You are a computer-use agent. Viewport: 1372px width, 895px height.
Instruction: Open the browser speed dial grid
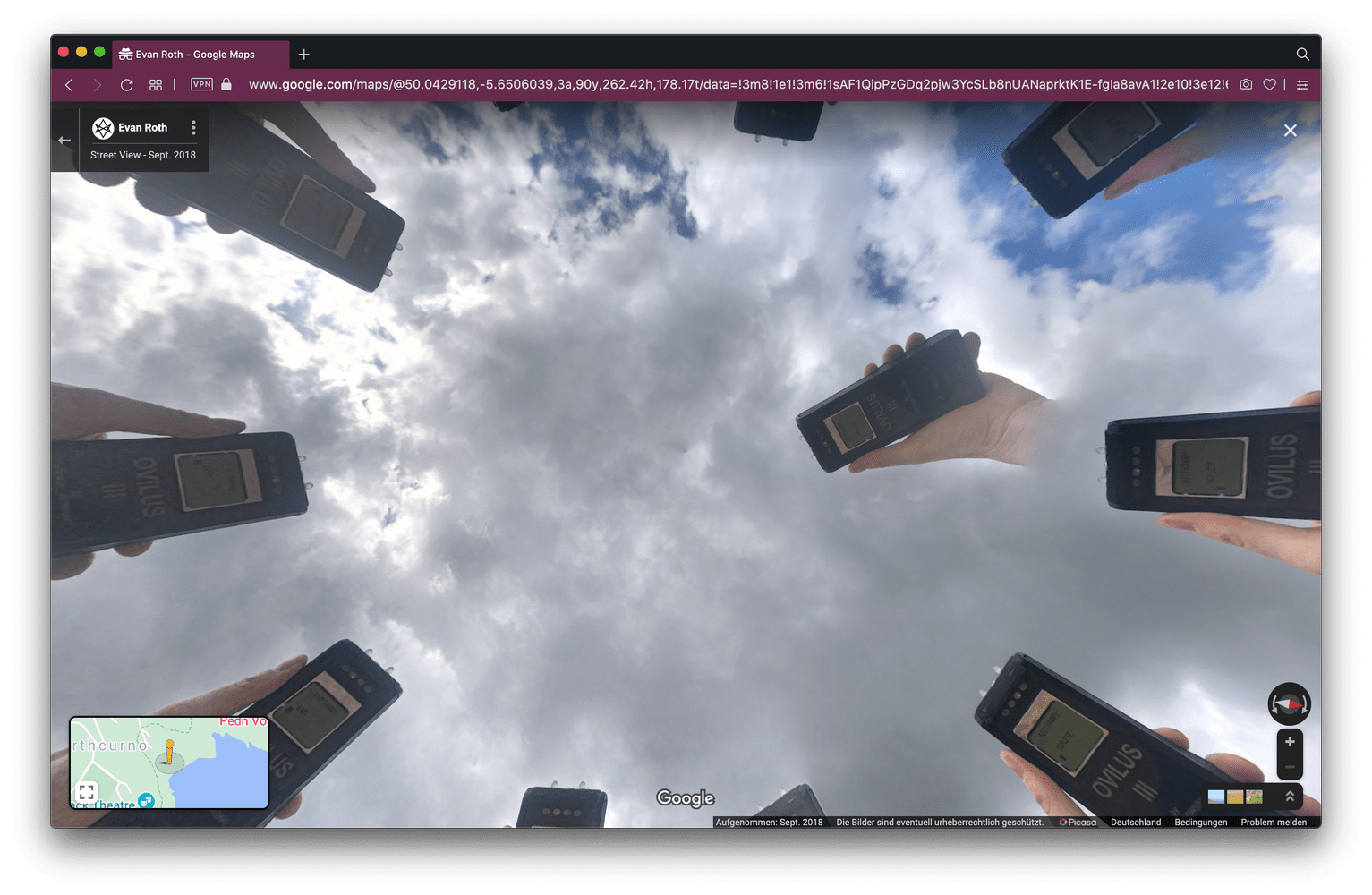(156, 85)
